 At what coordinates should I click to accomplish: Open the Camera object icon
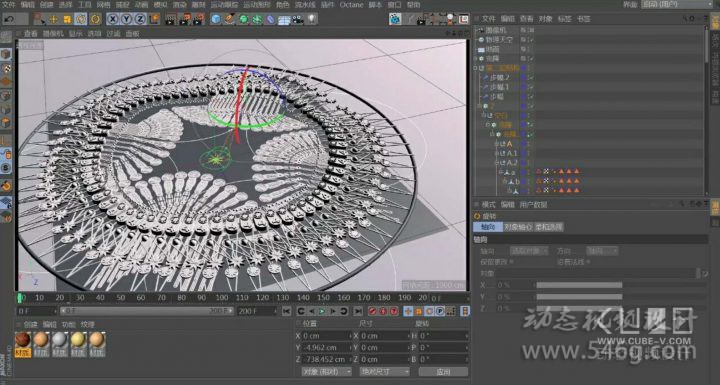pos(298,19)
